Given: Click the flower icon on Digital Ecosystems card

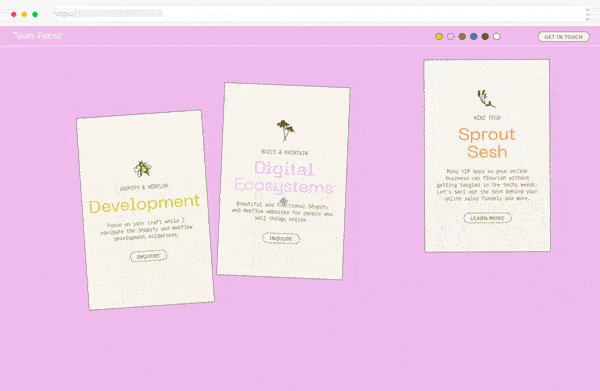Looking at the screenshot, I should pyautogui.click(x=285, y=130).
